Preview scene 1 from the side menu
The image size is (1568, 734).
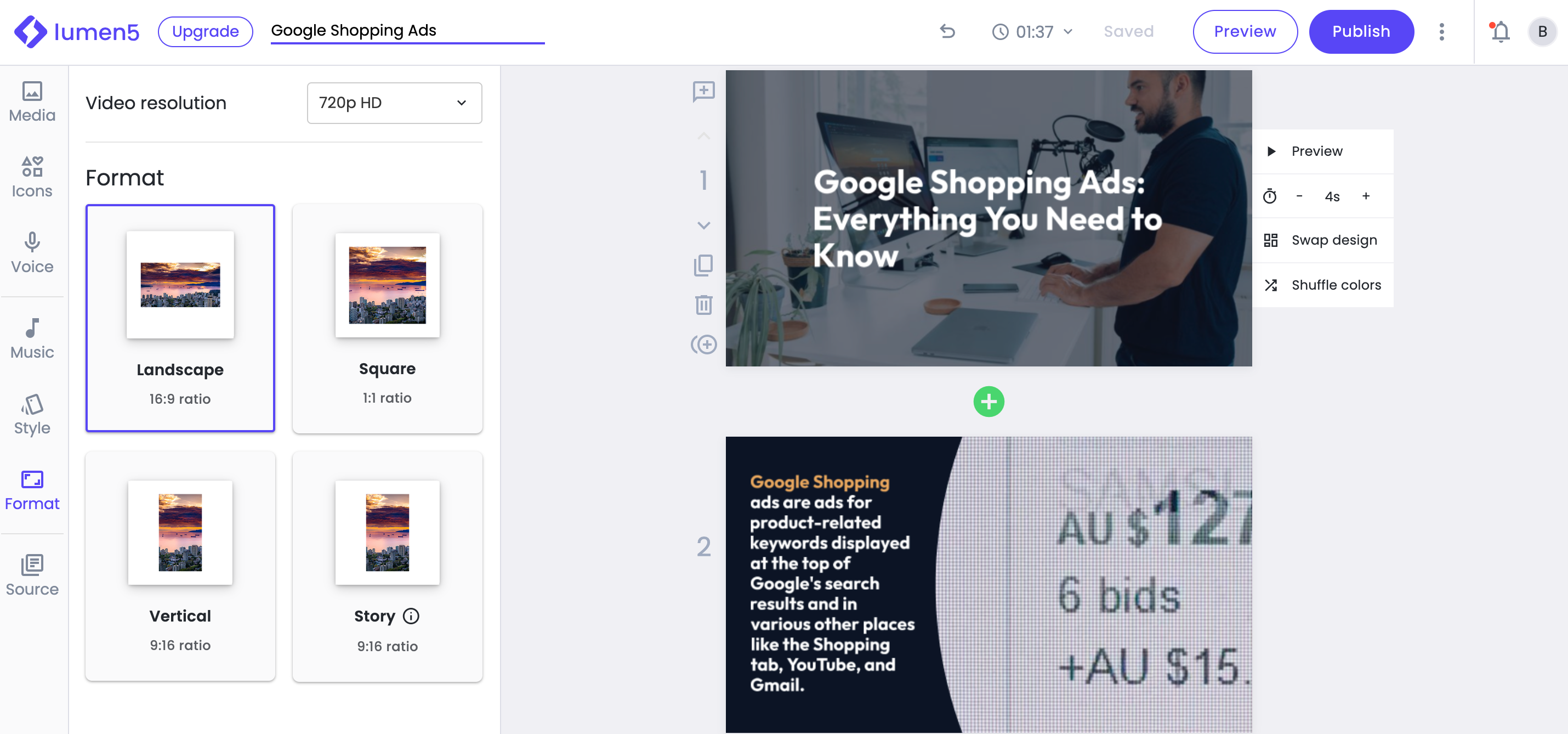click(x=1323, y=151)
